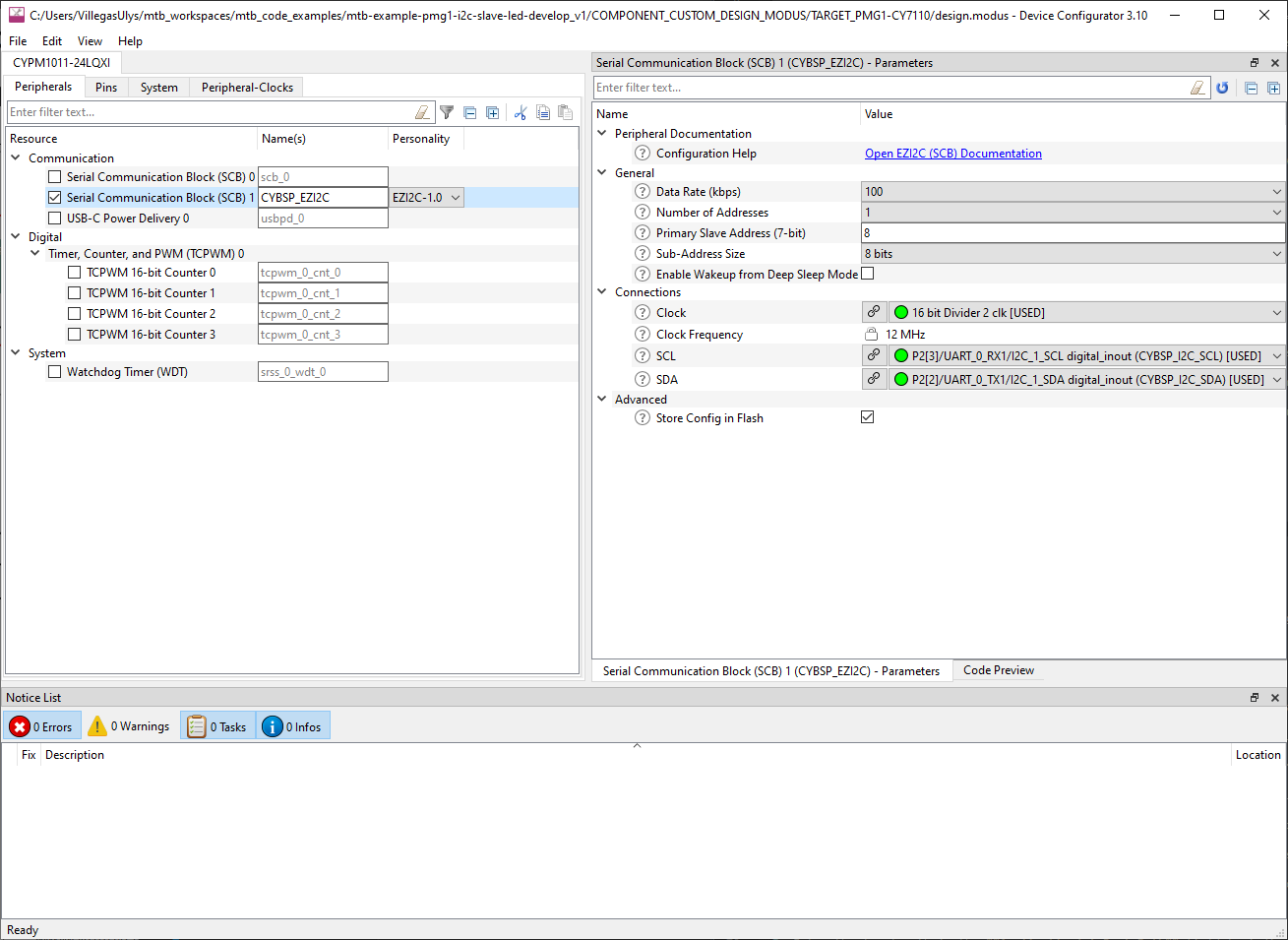Click the reset parameters refresh icon
Screen dimensions: 1288x940
click(x=1222, y=88)
